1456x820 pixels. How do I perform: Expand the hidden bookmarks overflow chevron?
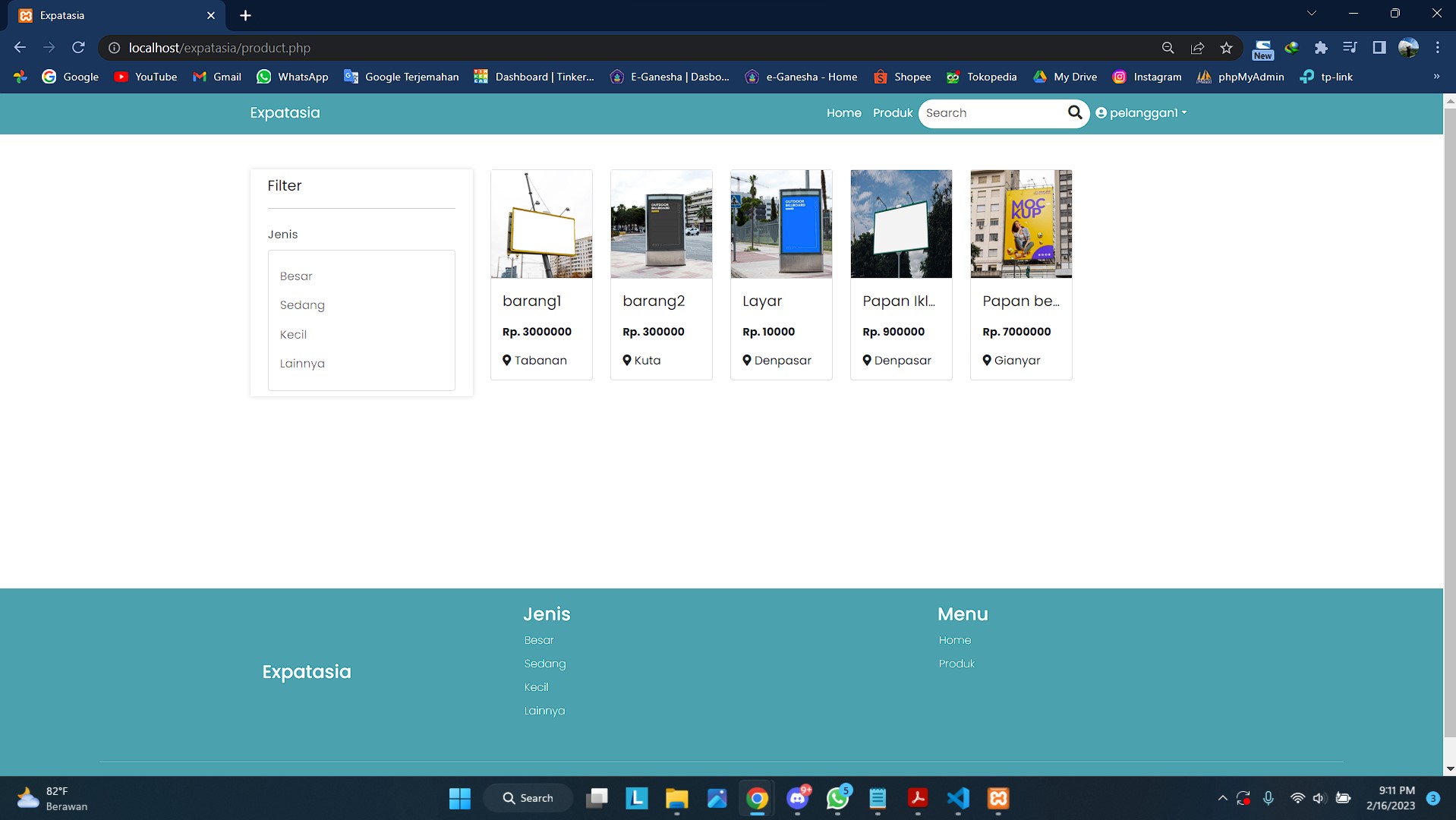1436,77
